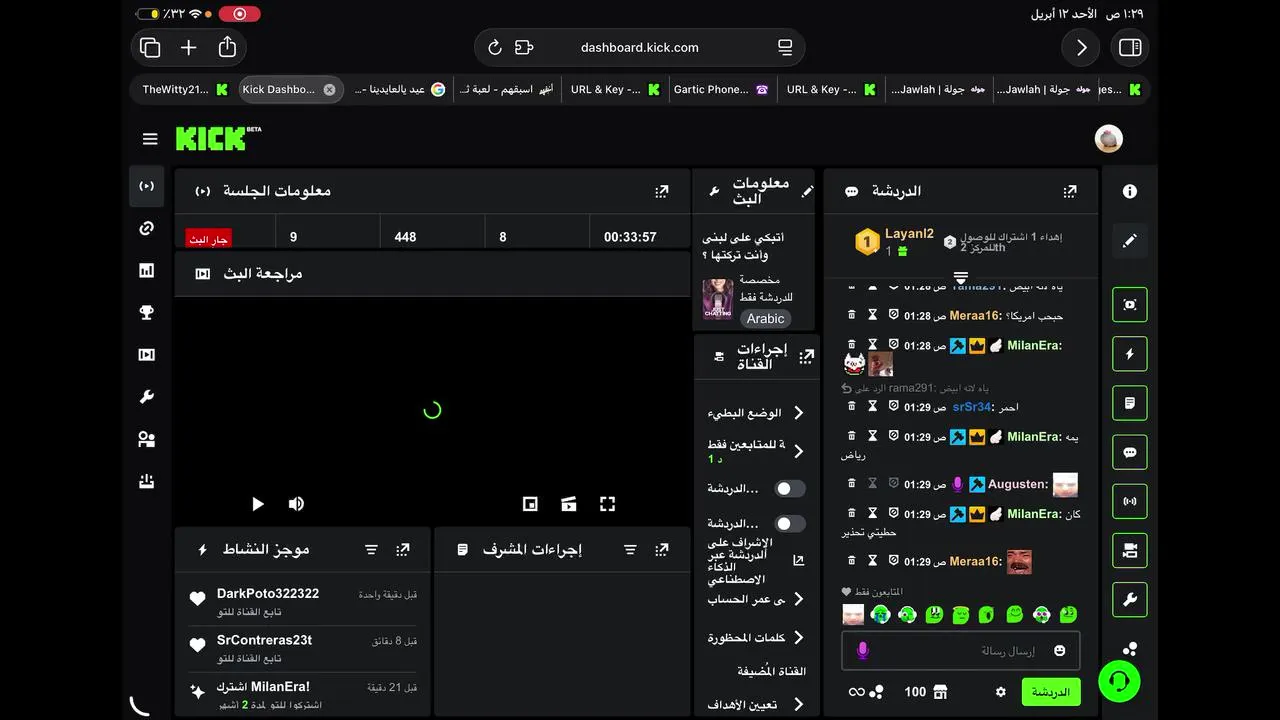Open the Kick shop icon beside 100
The image size is (1280, 720).
click(940, 692)
